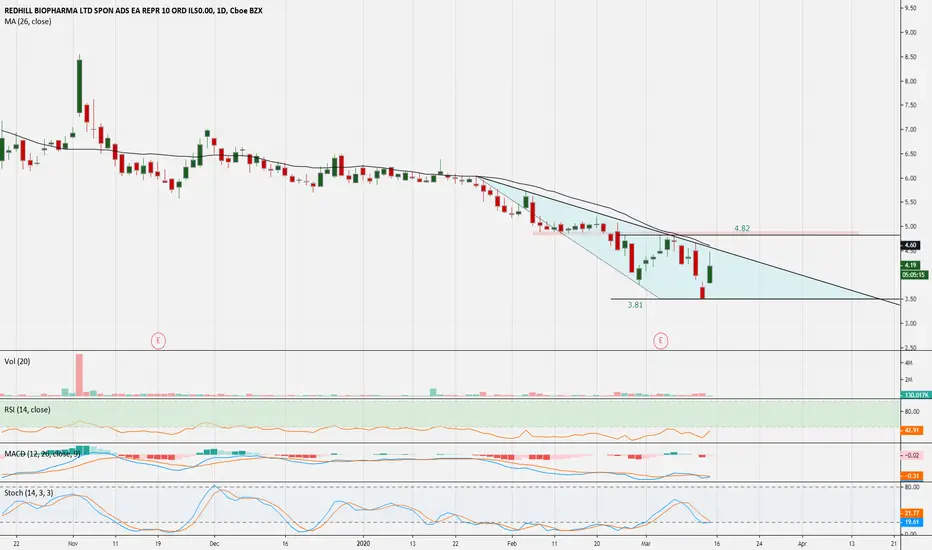Click the 80.00 label on the RSI scale
The width and height of the screenshot is (932, 550).
[912, 411]
